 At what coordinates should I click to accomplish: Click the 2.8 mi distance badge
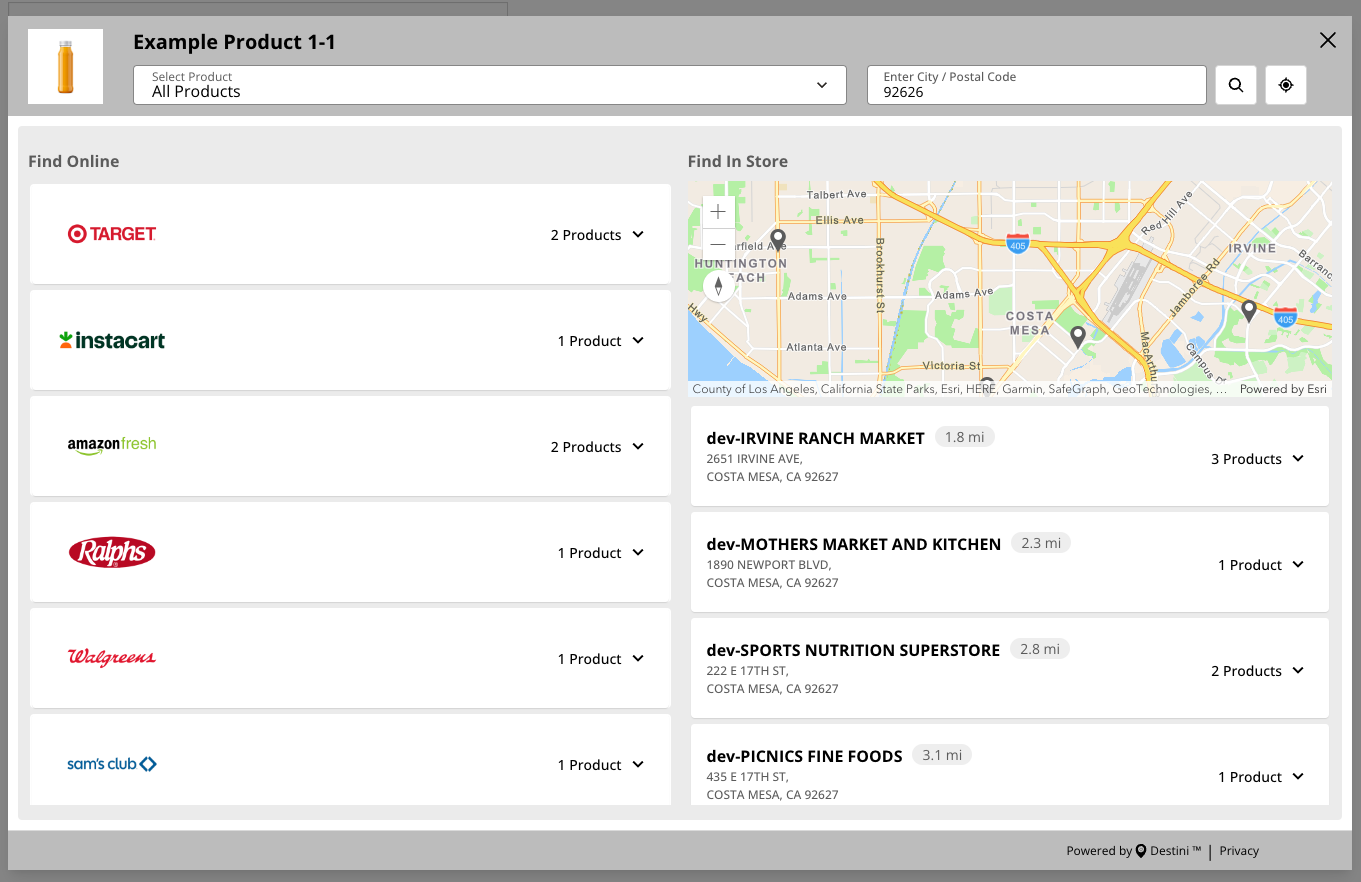pyautogui.click(x=1040, y=649)
